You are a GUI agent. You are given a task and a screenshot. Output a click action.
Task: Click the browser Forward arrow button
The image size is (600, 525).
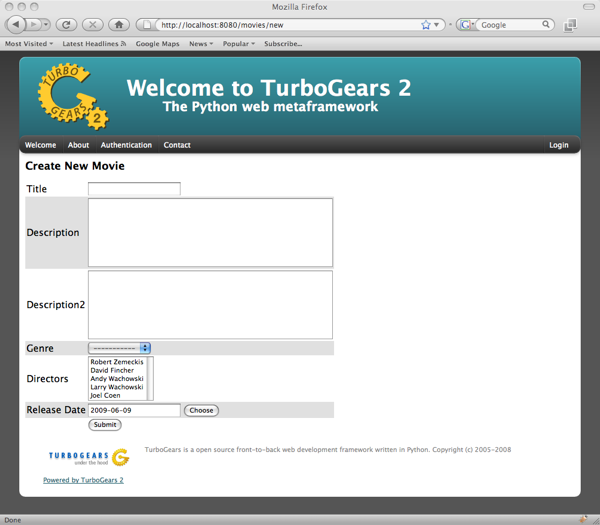coord(34,25)
